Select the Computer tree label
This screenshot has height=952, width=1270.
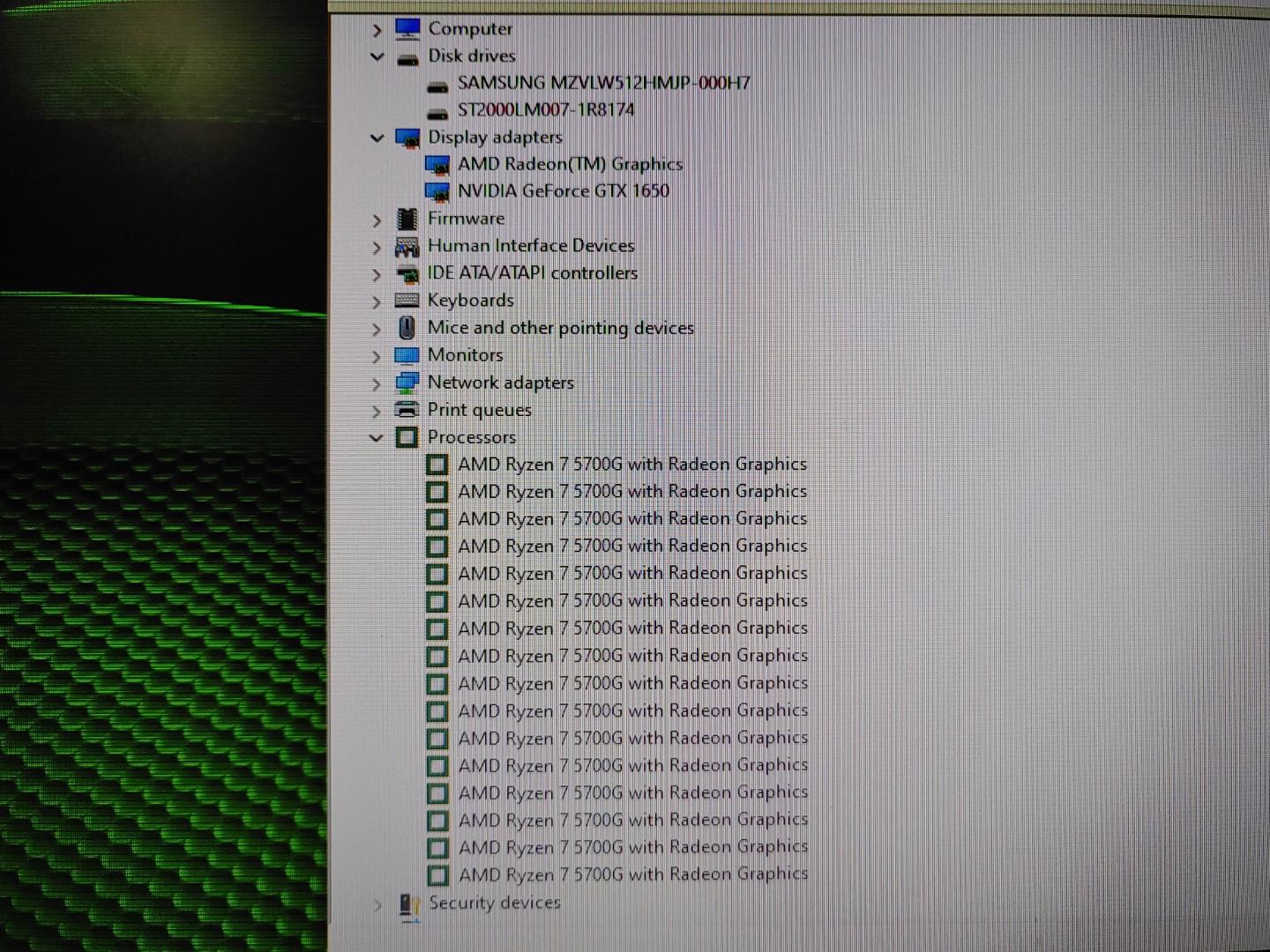(470, 29)
